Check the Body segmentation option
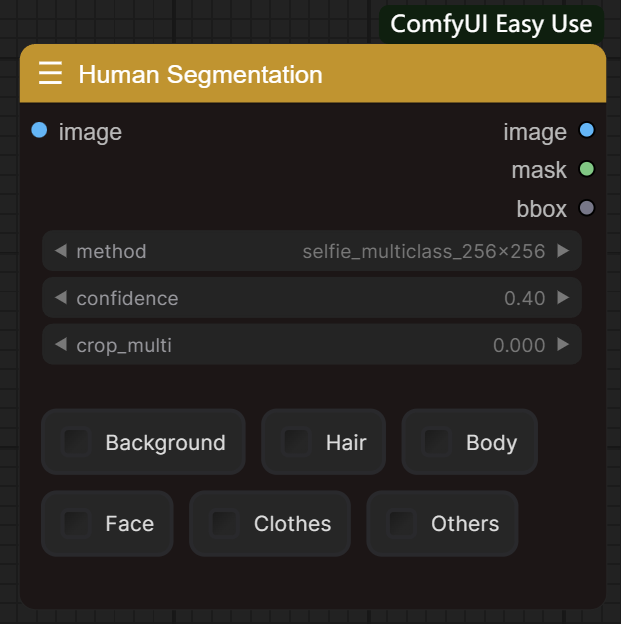Viewport: 621px width, 624px height. (x=437, y=442)
